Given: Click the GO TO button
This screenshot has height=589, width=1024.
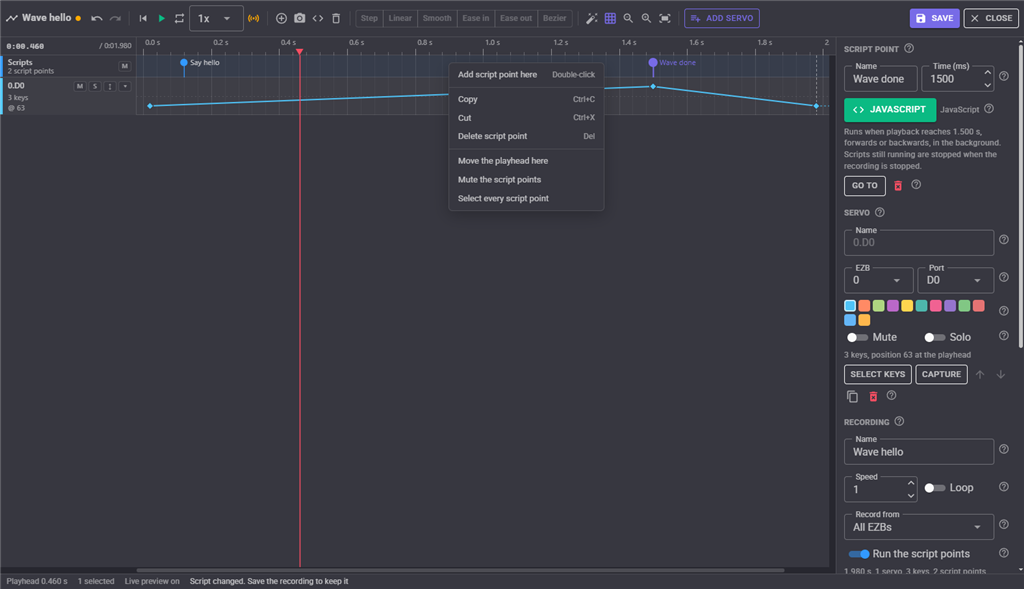Looking at the screenshot, I should coord(865,185).
